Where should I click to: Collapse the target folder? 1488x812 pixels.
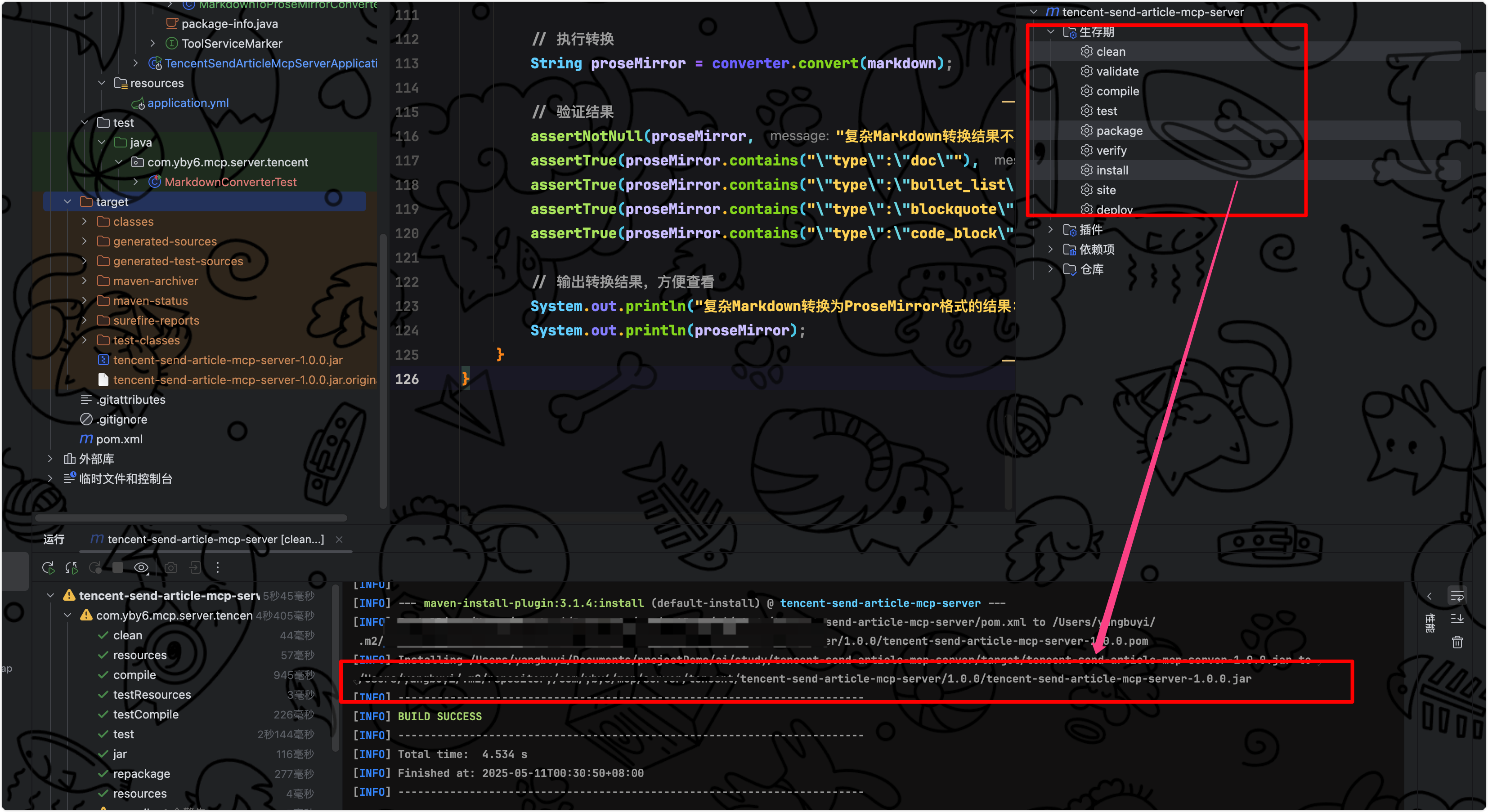(67, 201)
